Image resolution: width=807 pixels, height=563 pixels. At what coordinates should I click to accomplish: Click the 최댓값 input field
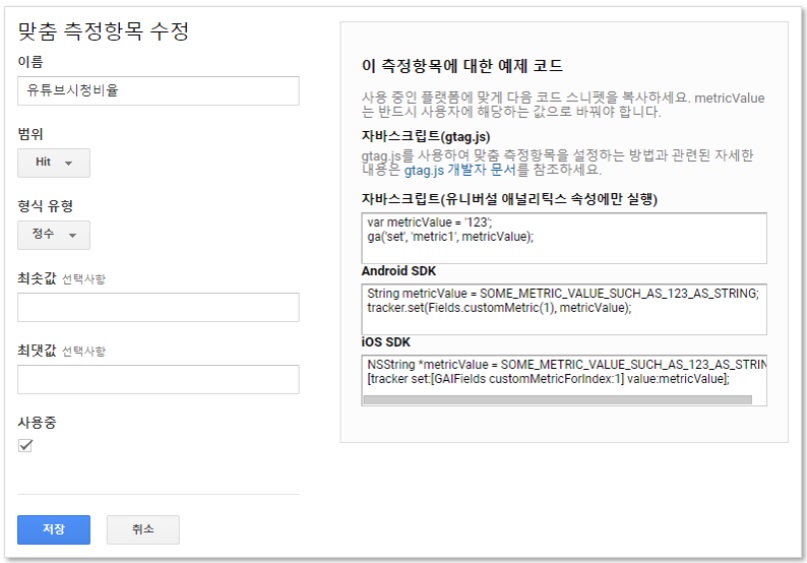point(158,379)
